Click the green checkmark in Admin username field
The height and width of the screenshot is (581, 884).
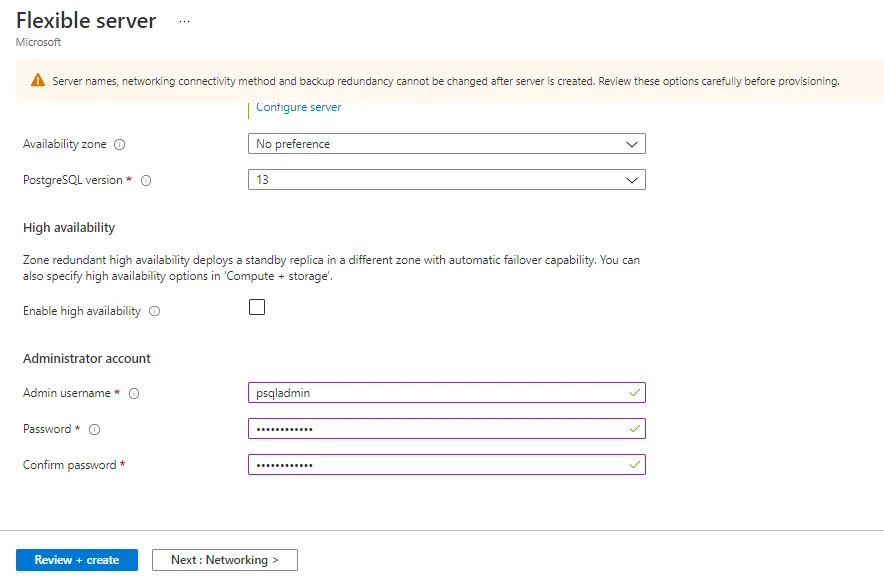(x=633, y=392)
